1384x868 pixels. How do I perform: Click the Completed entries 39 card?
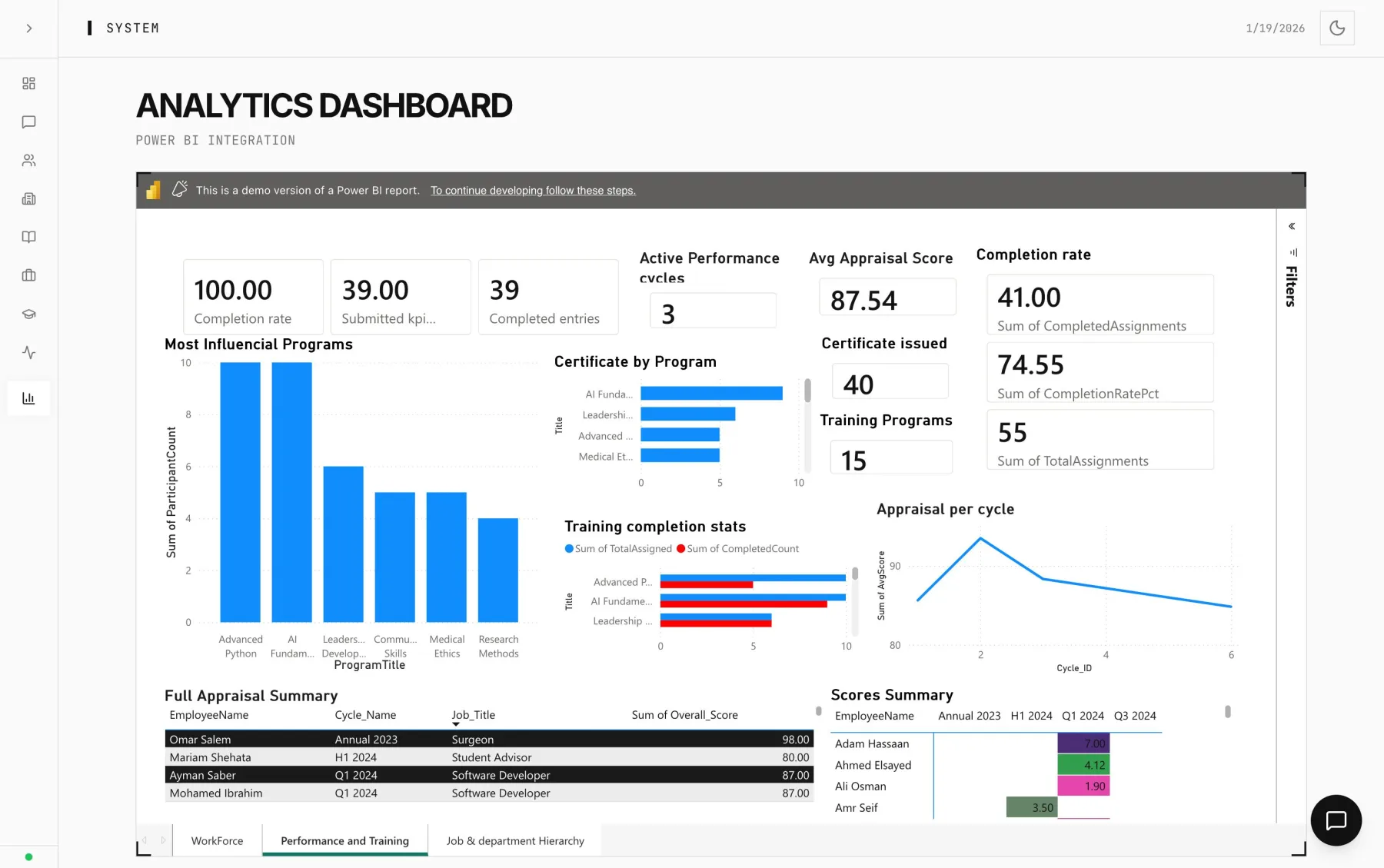548,297
